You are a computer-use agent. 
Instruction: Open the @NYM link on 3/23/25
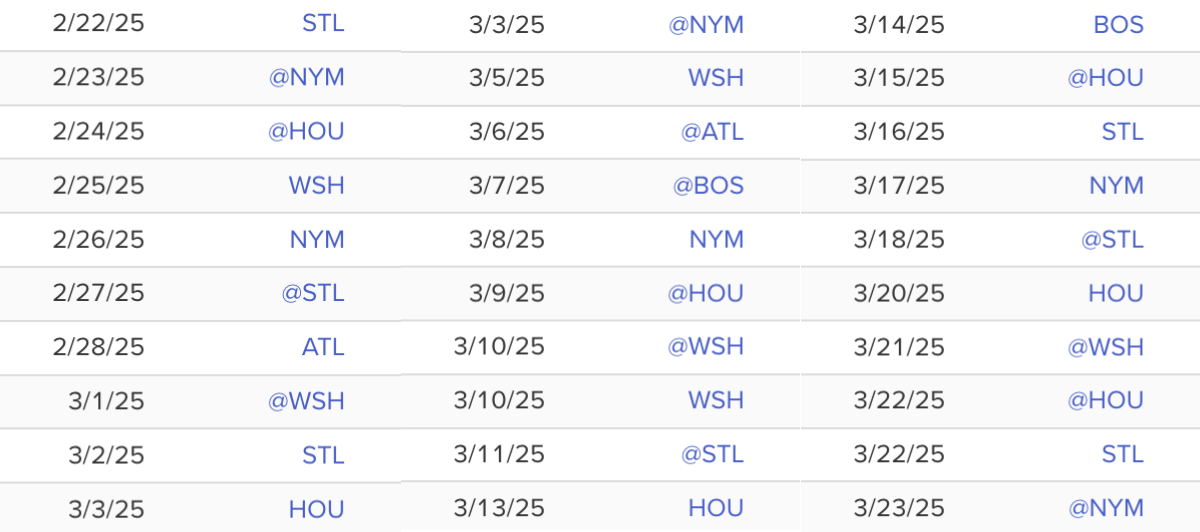tap(1105, 508)
